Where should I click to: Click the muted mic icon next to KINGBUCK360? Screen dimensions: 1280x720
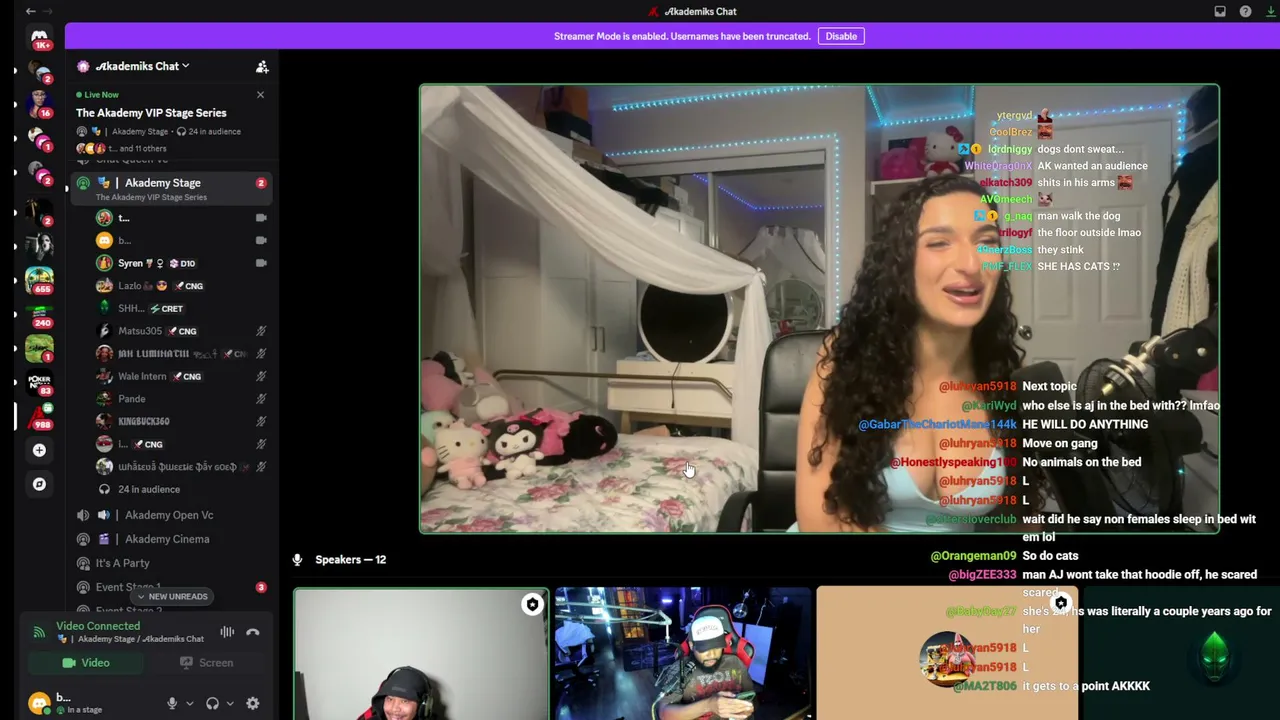(261, 421)
